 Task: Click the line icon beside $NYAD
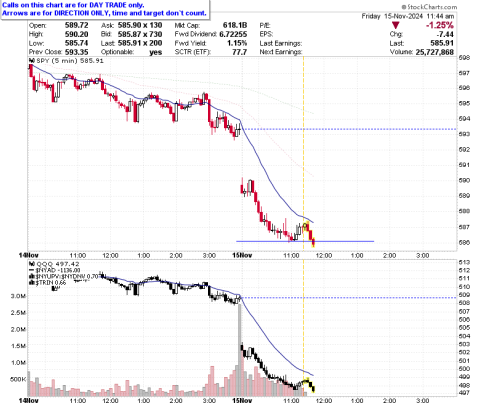32,270
